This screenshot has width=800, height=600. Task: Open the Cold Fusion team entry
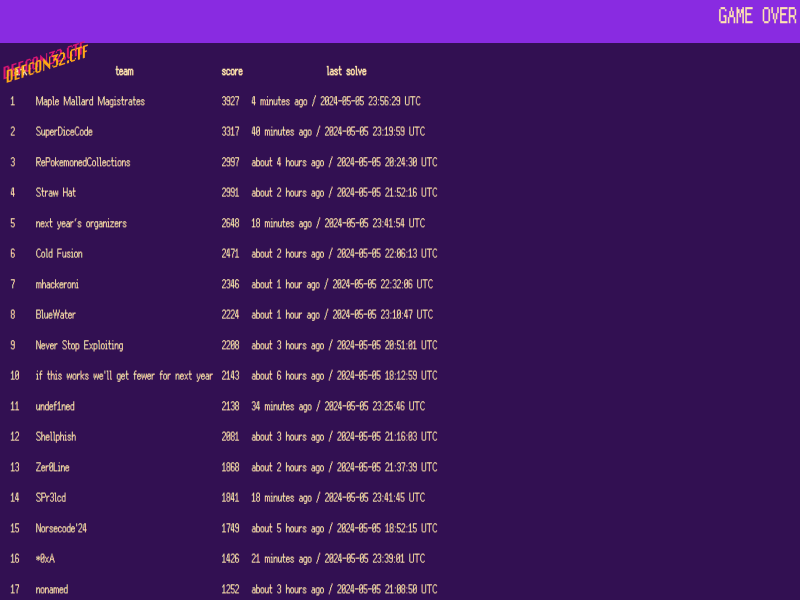(x=59, y=254)
